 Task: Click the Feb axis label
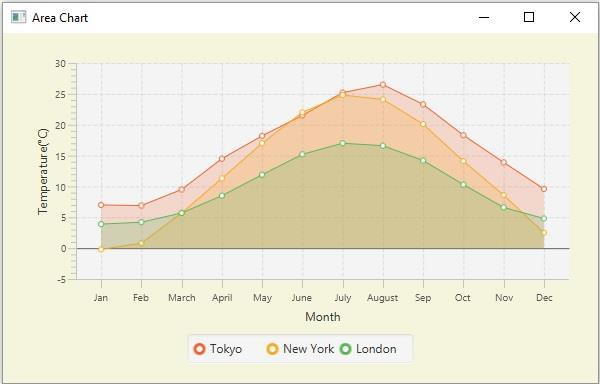click(141, 298)
